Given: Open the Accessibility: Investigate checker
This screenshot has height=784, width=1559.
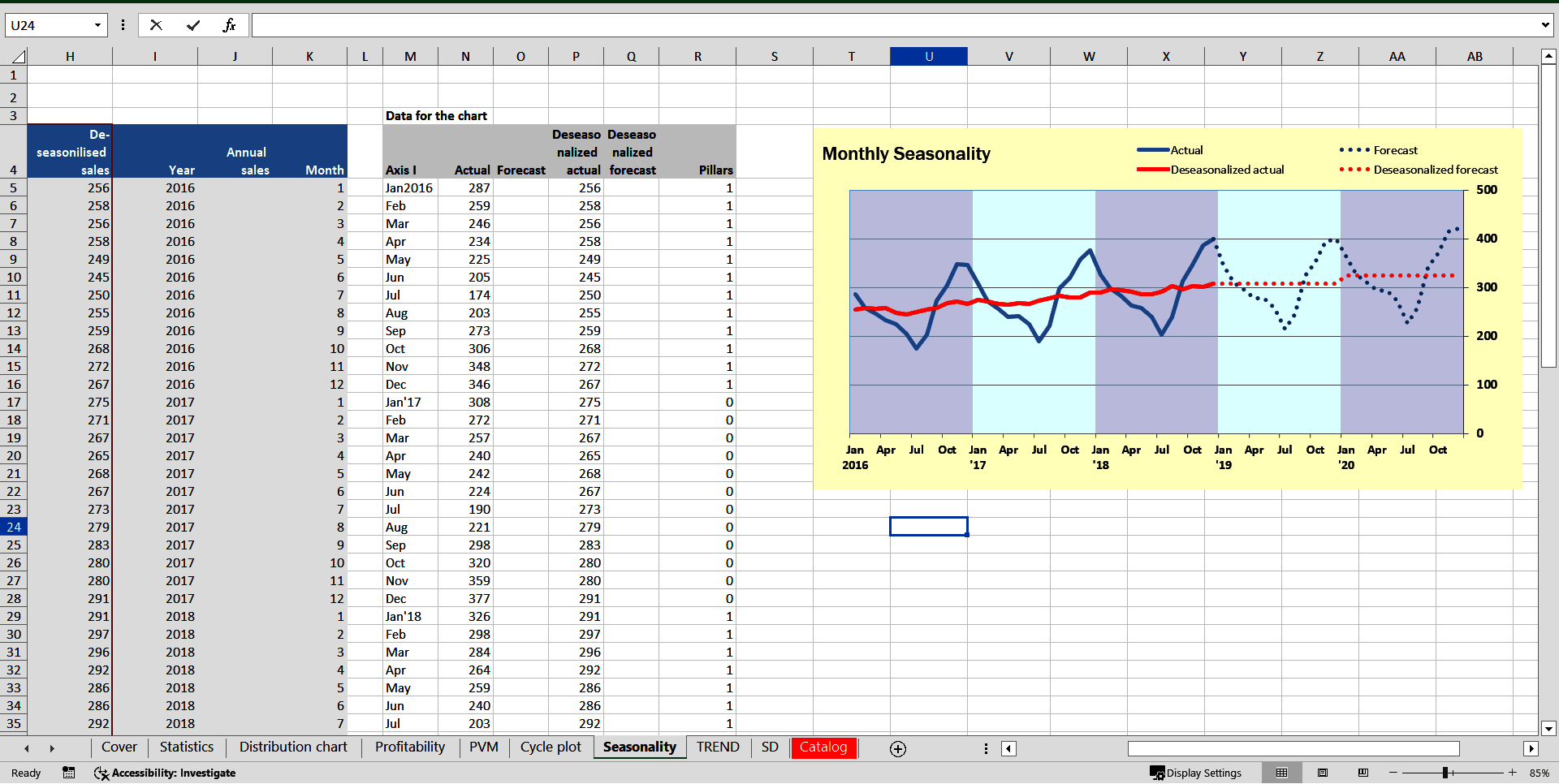Looking at the screenshot, I should coord(165,773).
